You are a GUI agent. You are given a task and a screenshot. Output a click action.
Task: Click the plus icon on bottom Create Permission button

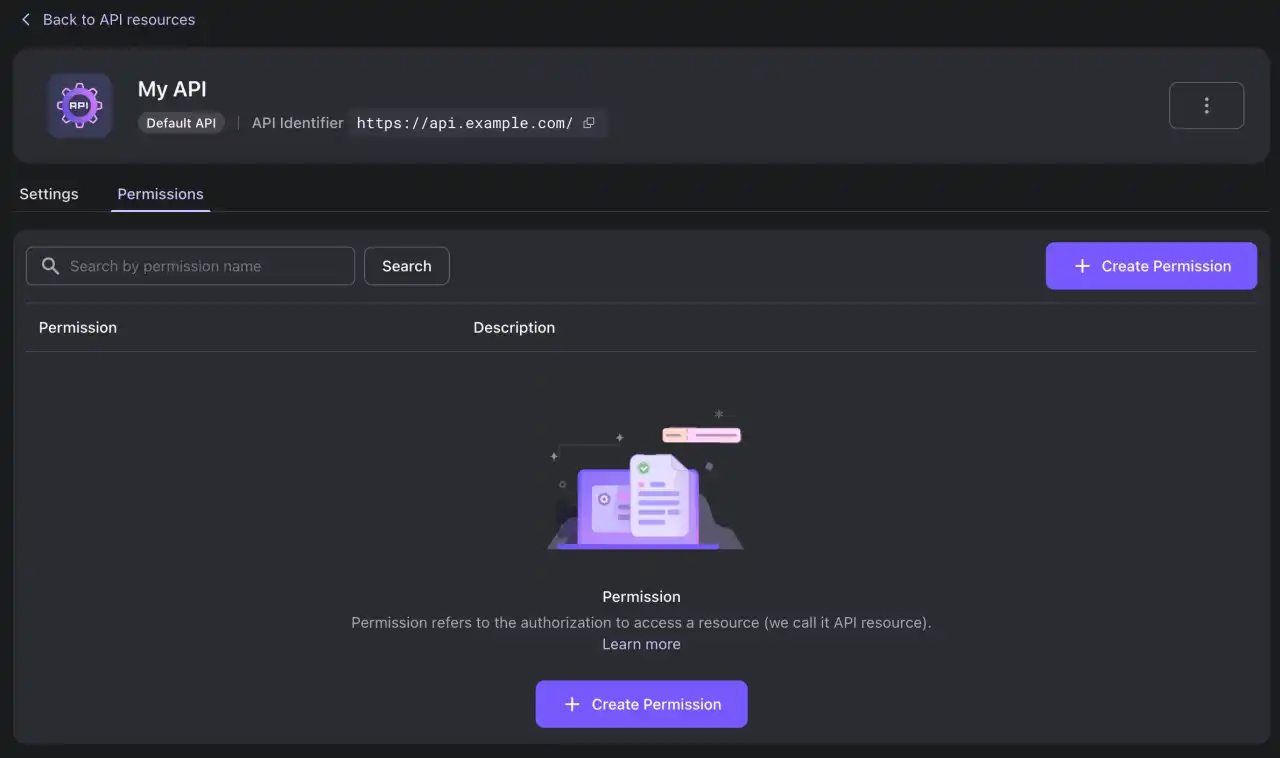571,704
